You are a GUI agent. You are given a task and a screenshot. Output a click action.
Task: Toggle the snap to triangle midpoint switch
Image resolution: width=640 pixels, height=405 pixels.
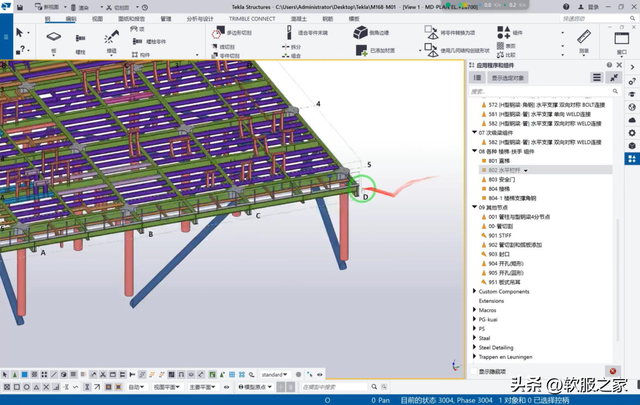click(36, 387)
